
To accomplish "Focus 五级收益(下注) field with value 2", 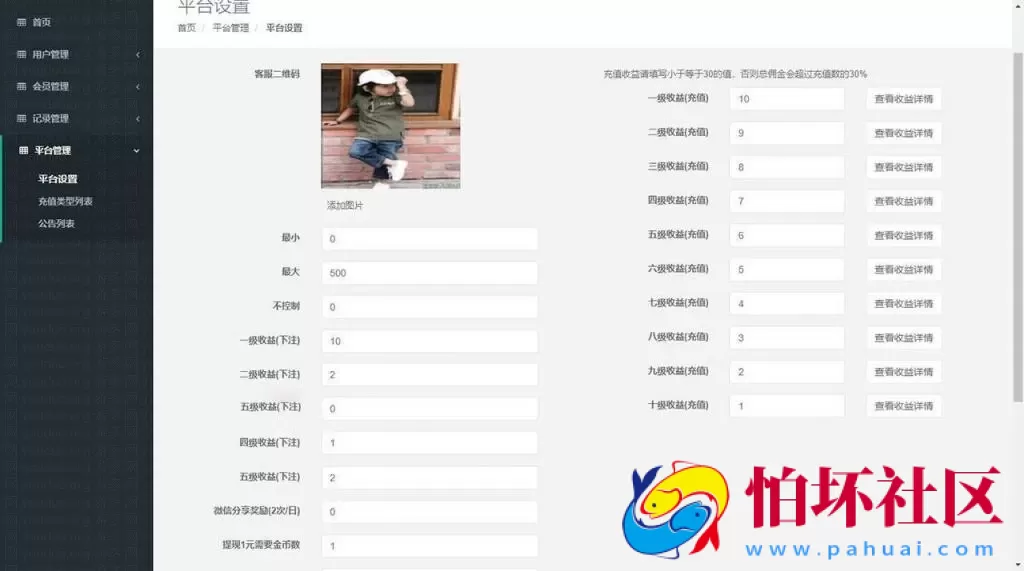I will [x=430, y=477].
